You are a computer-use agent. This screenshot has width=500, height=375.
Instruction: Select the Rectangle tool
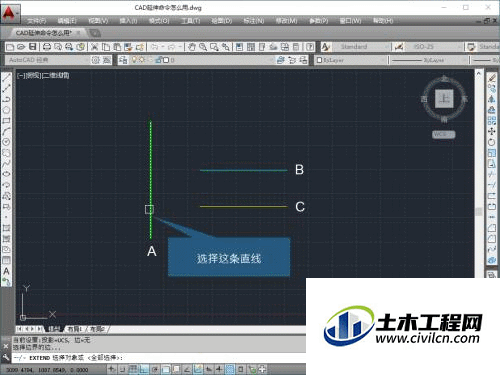[6, 121]
